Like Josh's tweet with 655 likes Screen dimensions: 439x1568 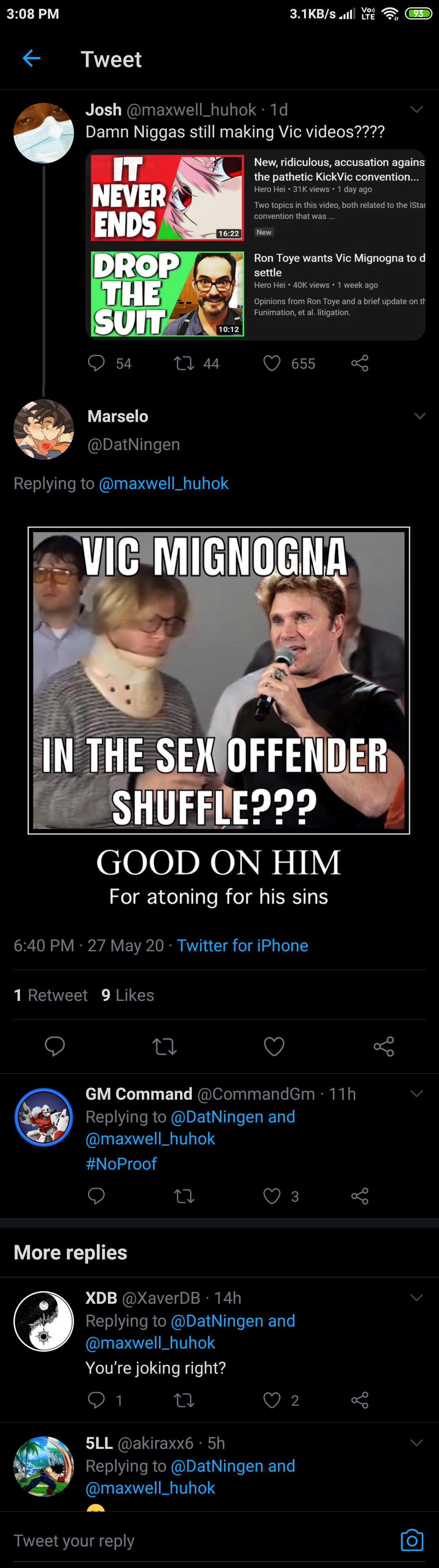click(272, 363)
